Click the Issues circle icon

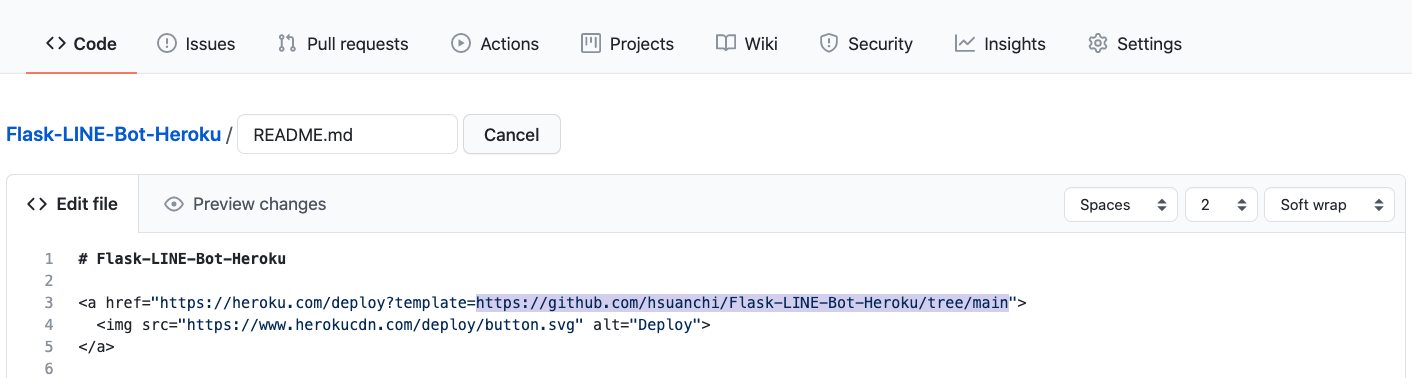coord(167,44)
